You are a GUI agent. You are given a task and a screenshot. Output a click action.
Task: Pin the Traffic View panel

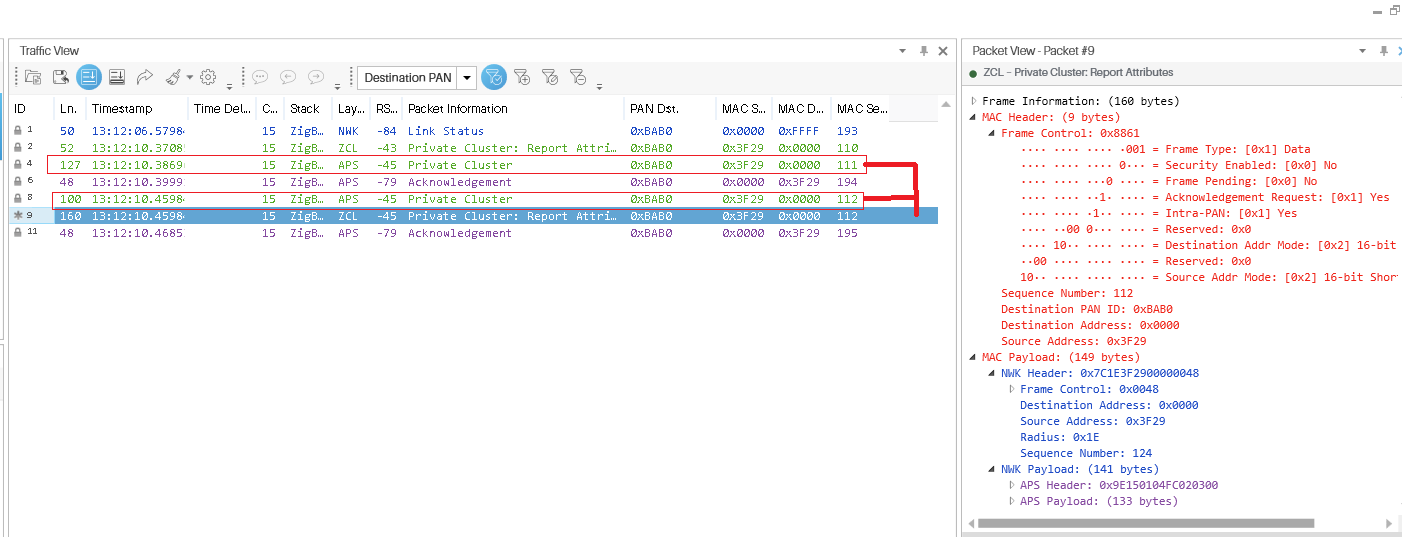pyautogui.click(x=924, y=51)
